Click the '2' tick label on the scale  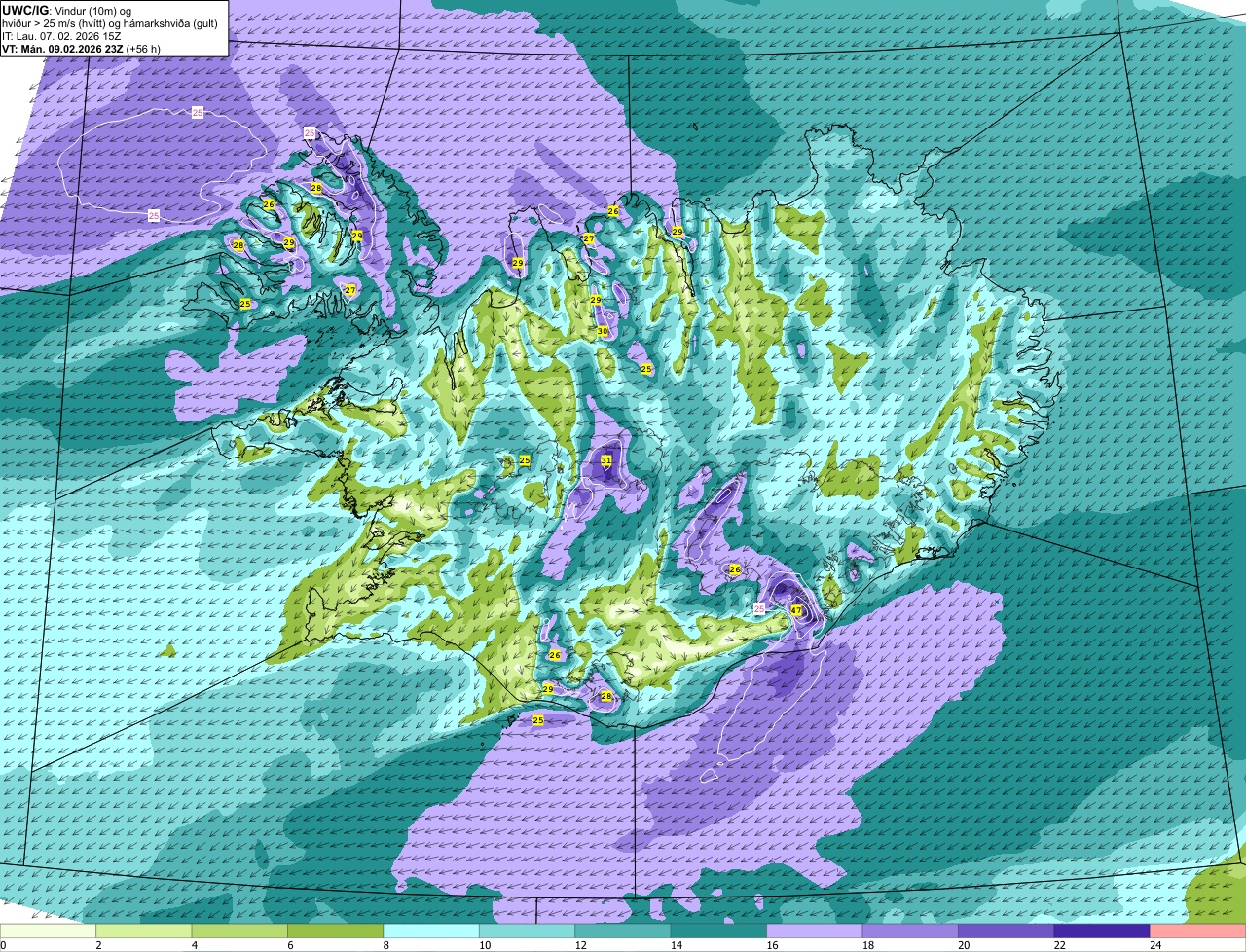click(x=98, y=945)
